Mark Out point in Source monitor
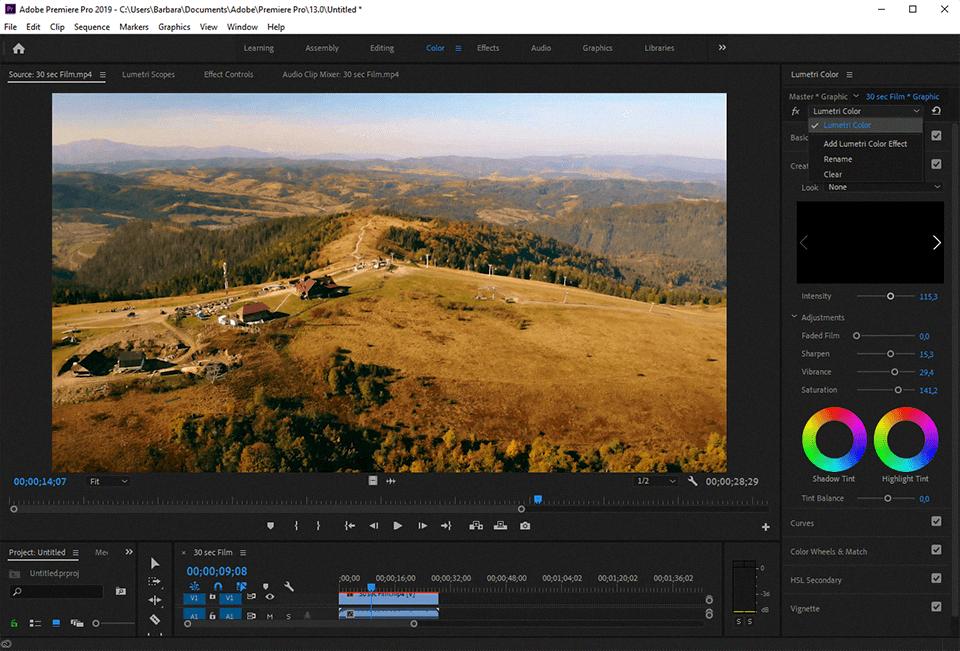This screenshot has height=651, width=960. [318, 525]
